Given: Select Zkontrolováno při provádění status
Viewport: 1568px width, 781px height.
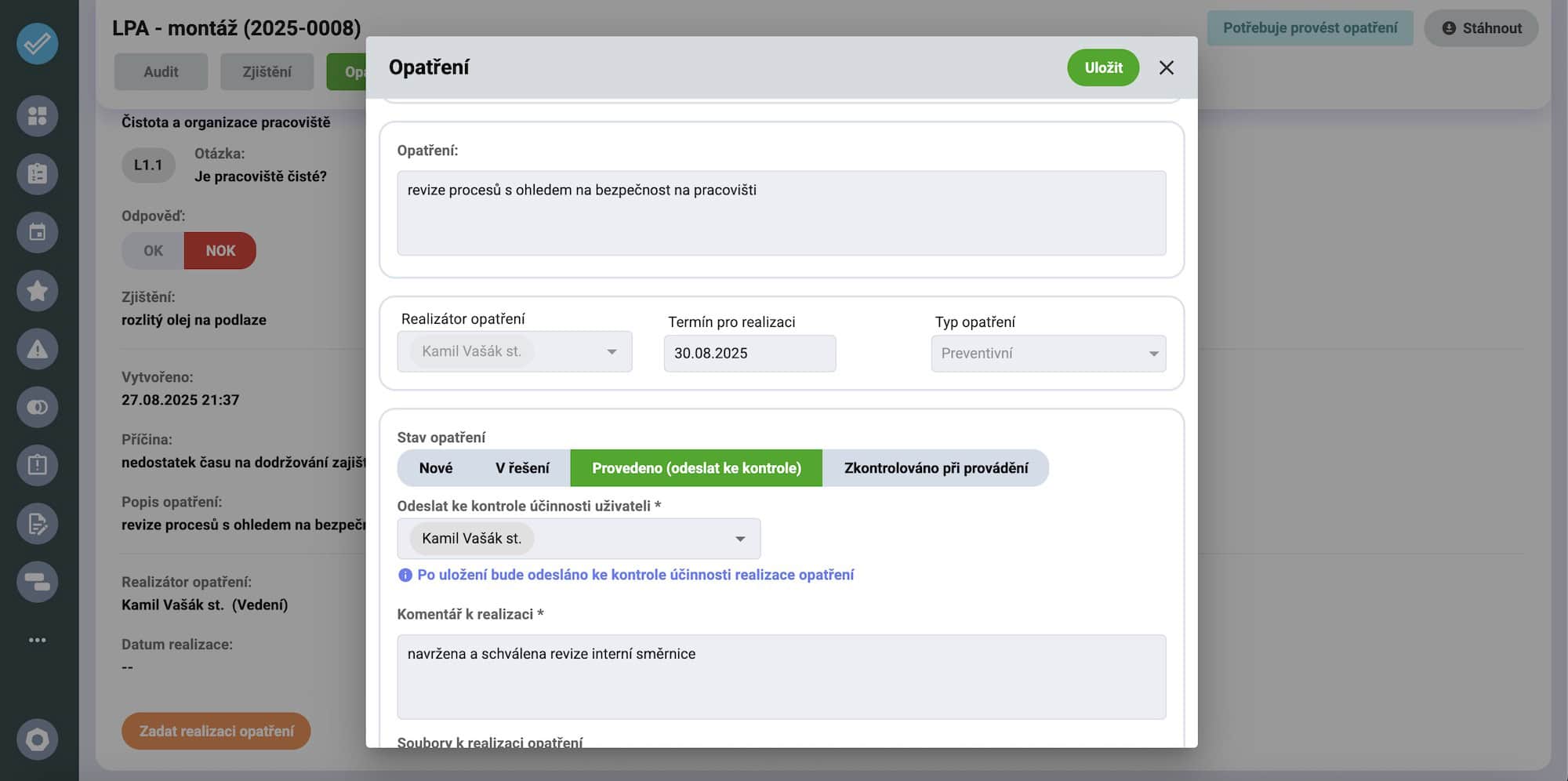Looking at the screenshot, I should (x=935, y=468).
